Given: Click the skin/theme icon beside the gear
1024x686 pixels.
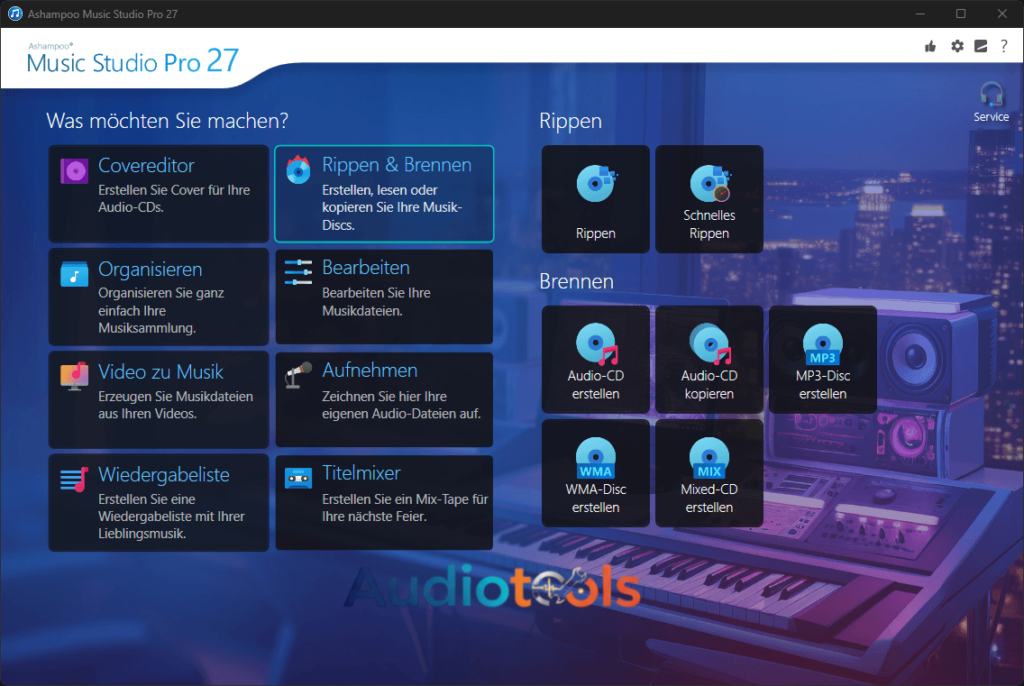Looking at the screenshot, I should [981, 46].
